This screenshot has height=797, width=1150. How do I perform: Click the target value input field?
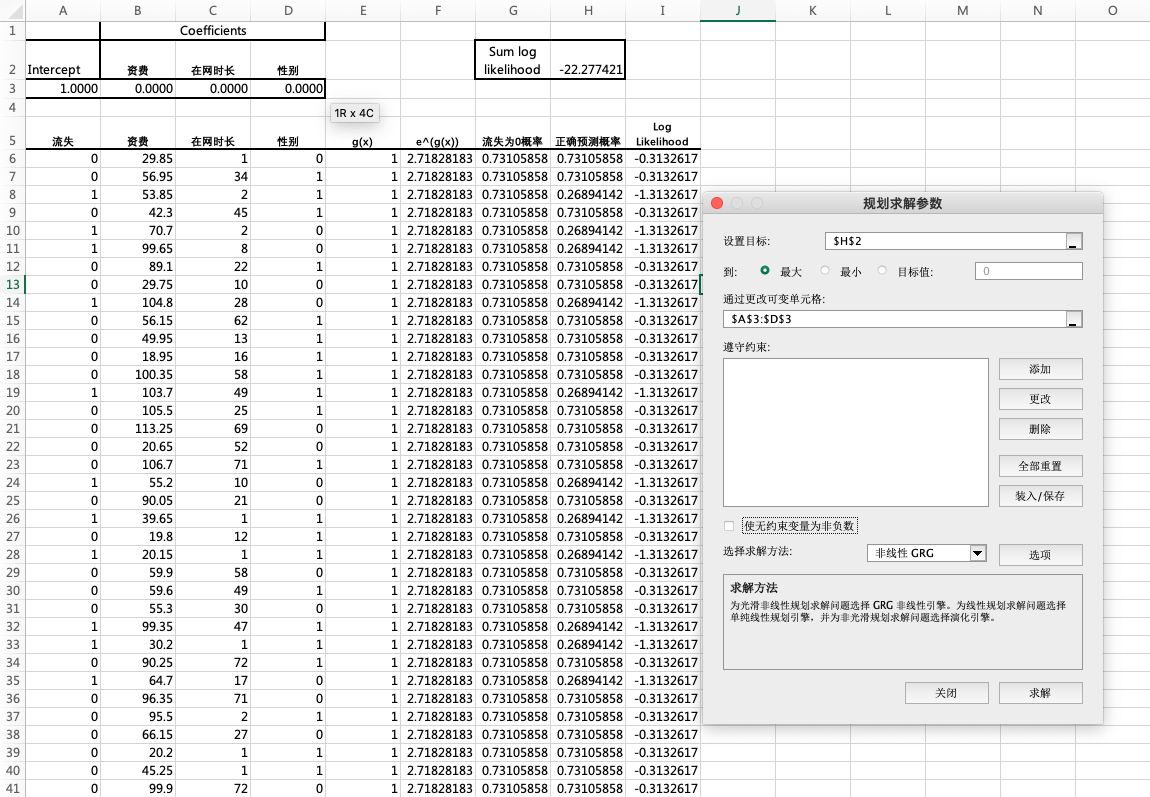pyautogui.click(x=1028, y=271)
